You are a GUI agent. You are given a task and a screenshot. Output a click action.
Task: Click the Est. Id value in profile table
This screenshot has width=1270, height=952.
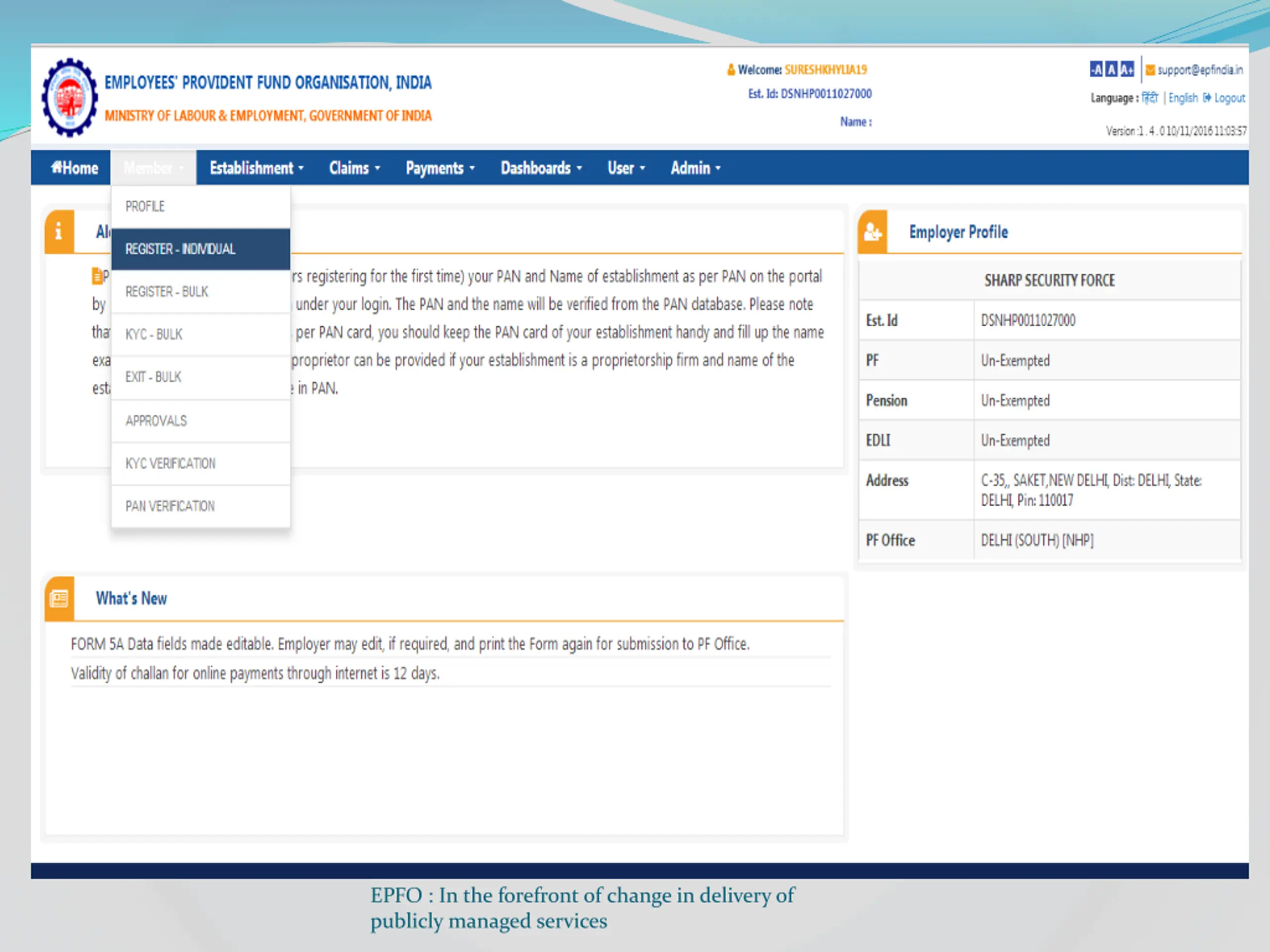click(1028, 321)
